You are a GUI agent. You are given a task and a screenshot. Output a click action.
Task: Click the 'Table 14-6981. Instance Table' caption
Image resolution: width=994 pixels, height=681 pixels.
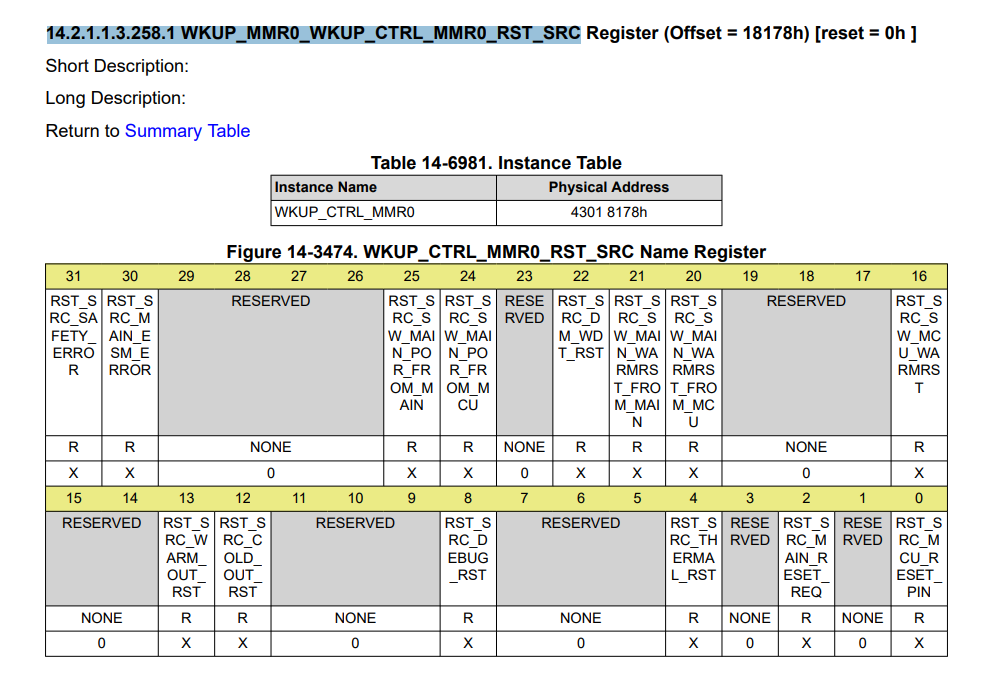496,163
